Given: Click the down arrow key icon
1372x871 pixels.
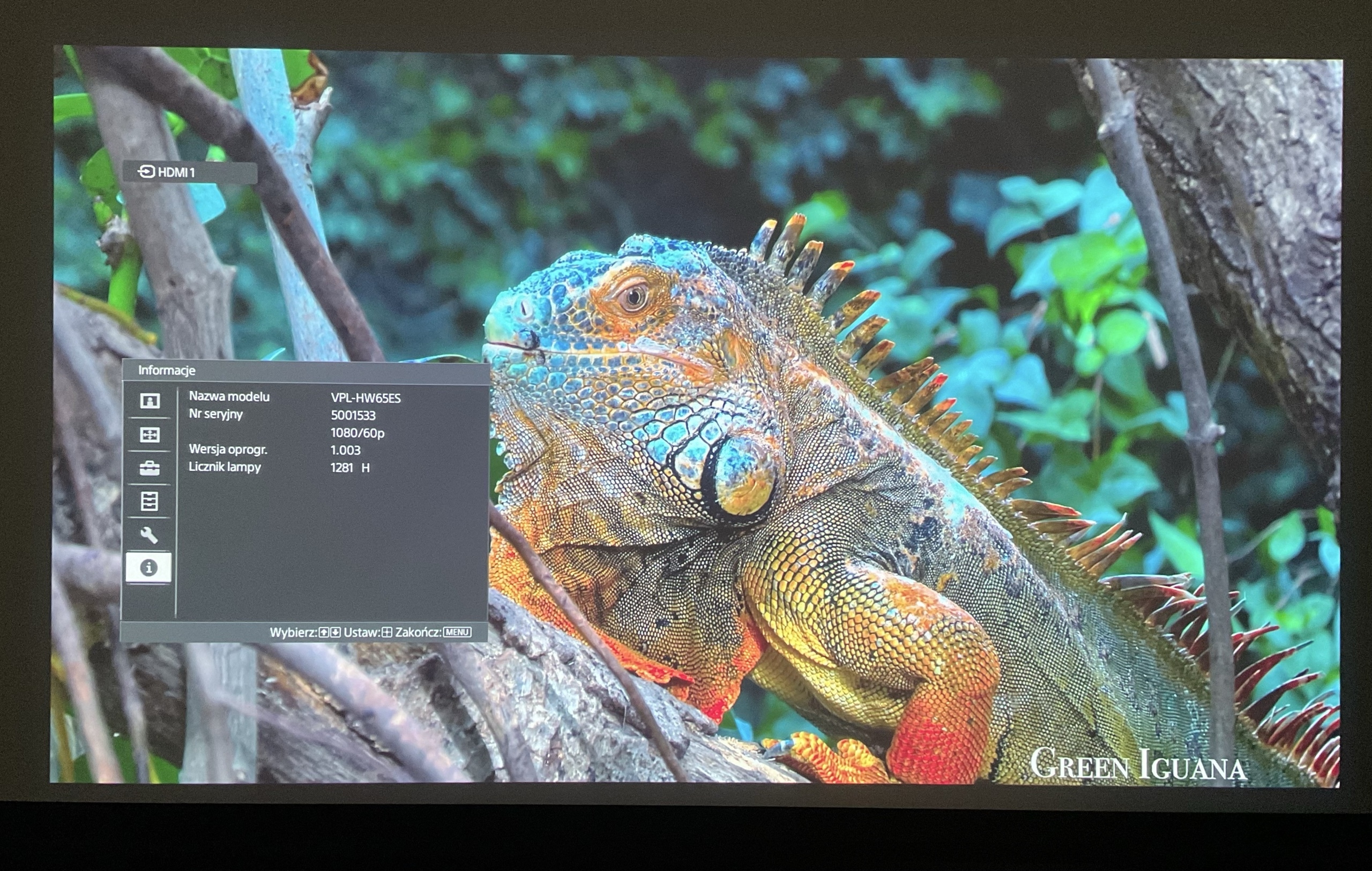Looking at the screenshot, I should 335,632.
